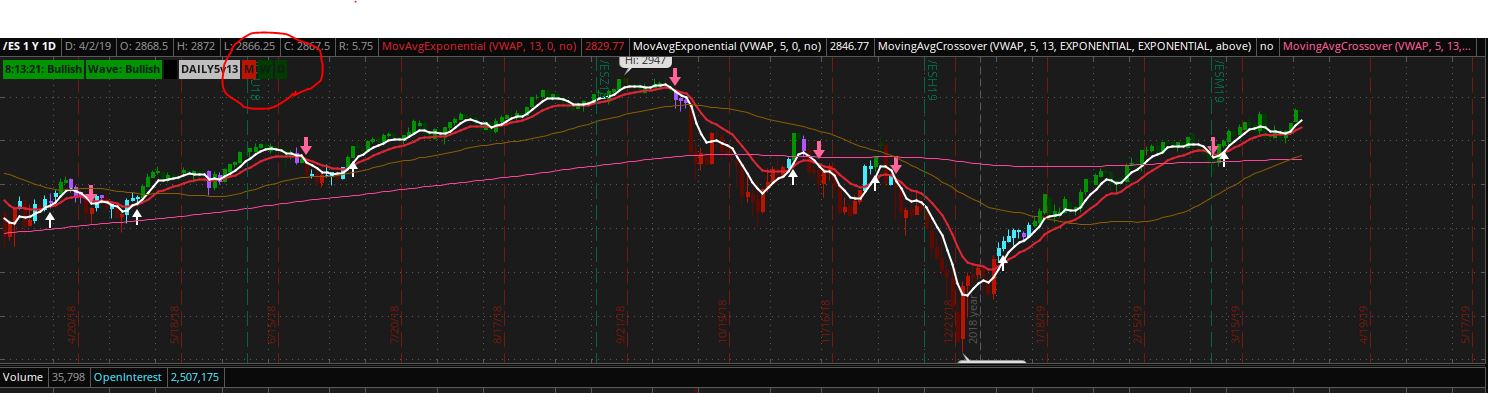Click the DAILY5v13 chart label
Image resolution: width=1488 pixels, height=393 pixels.
(x=209, y=69)
